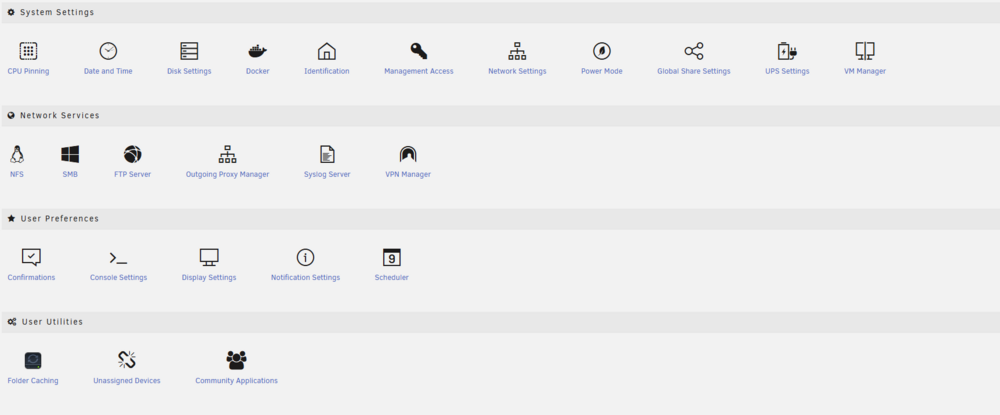
Task: Open the Global Share Settings icon
Action: [694, 51]
